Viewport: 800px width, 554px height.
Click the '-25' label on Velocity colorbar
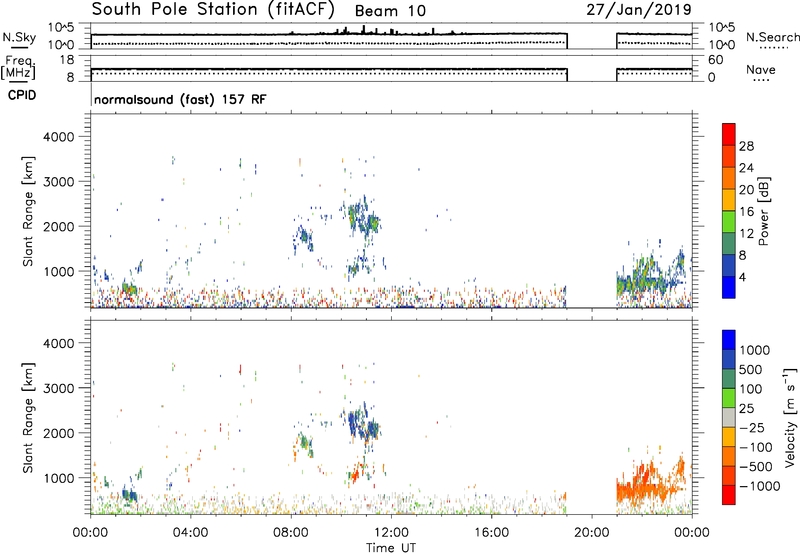point(752,428)
